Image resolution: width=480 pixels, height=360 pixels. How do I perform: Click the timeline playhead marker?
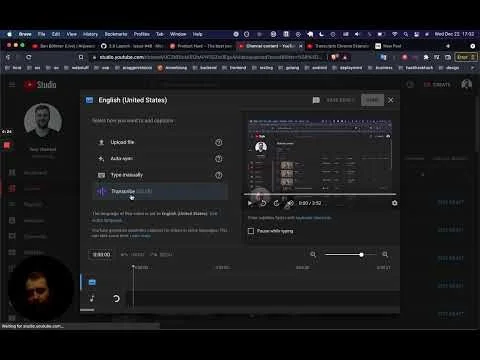point(133,267)
